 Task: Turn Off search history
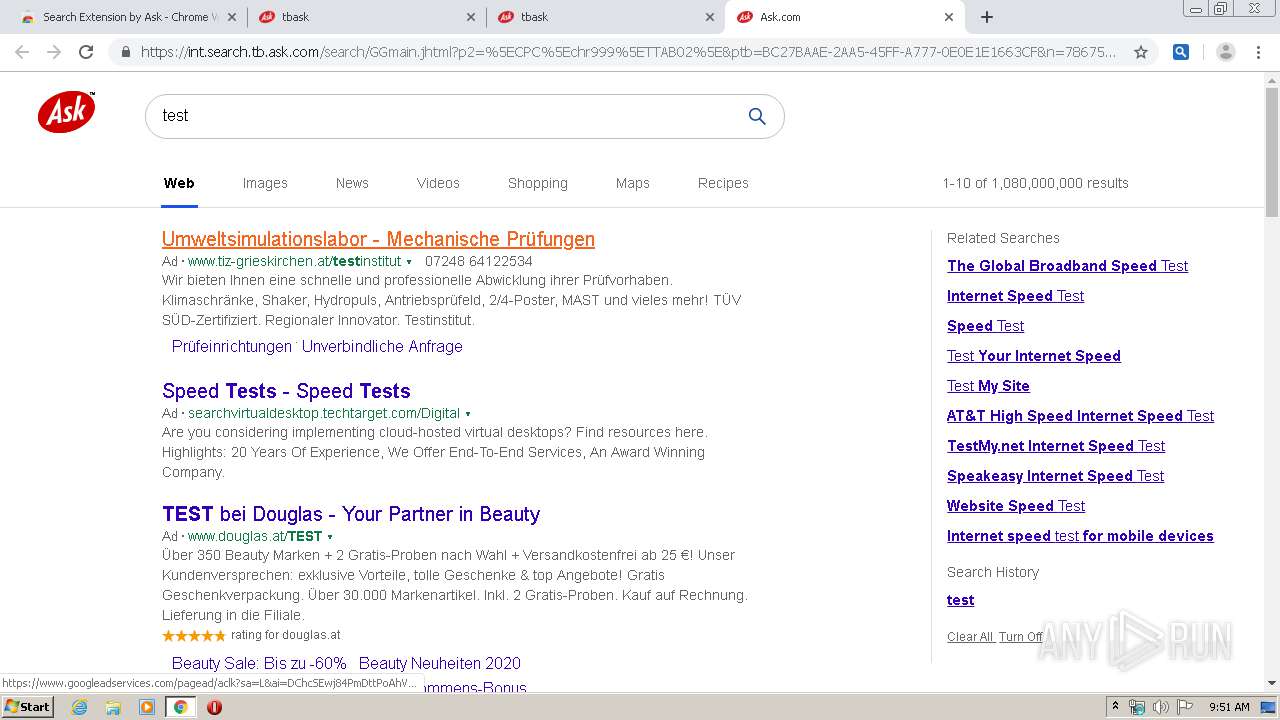[x=1020, y=637]
